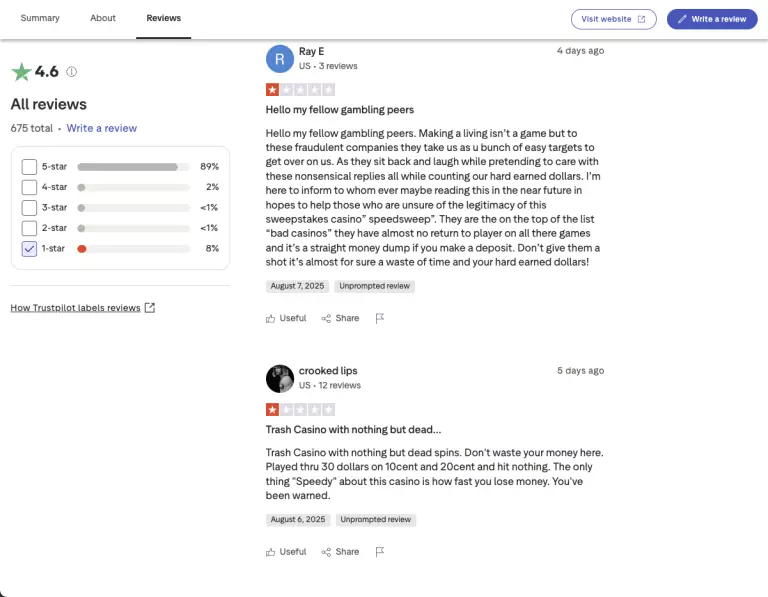
Task: Enable the 4-star filter checkbox
Action: pos(29,187)
